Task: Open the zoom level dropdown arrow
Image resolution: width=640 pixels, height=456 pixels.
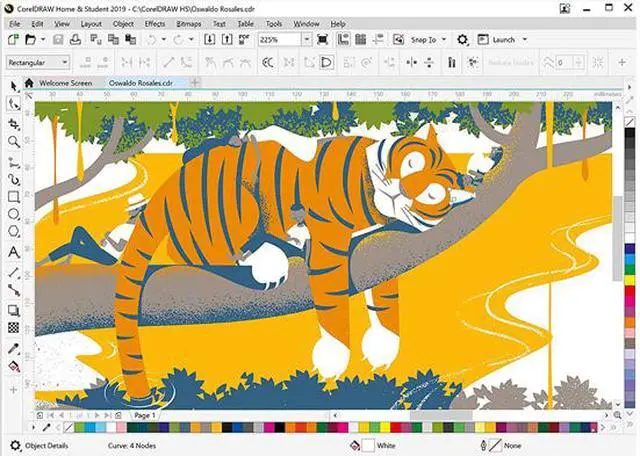Action: click(307, 40)
